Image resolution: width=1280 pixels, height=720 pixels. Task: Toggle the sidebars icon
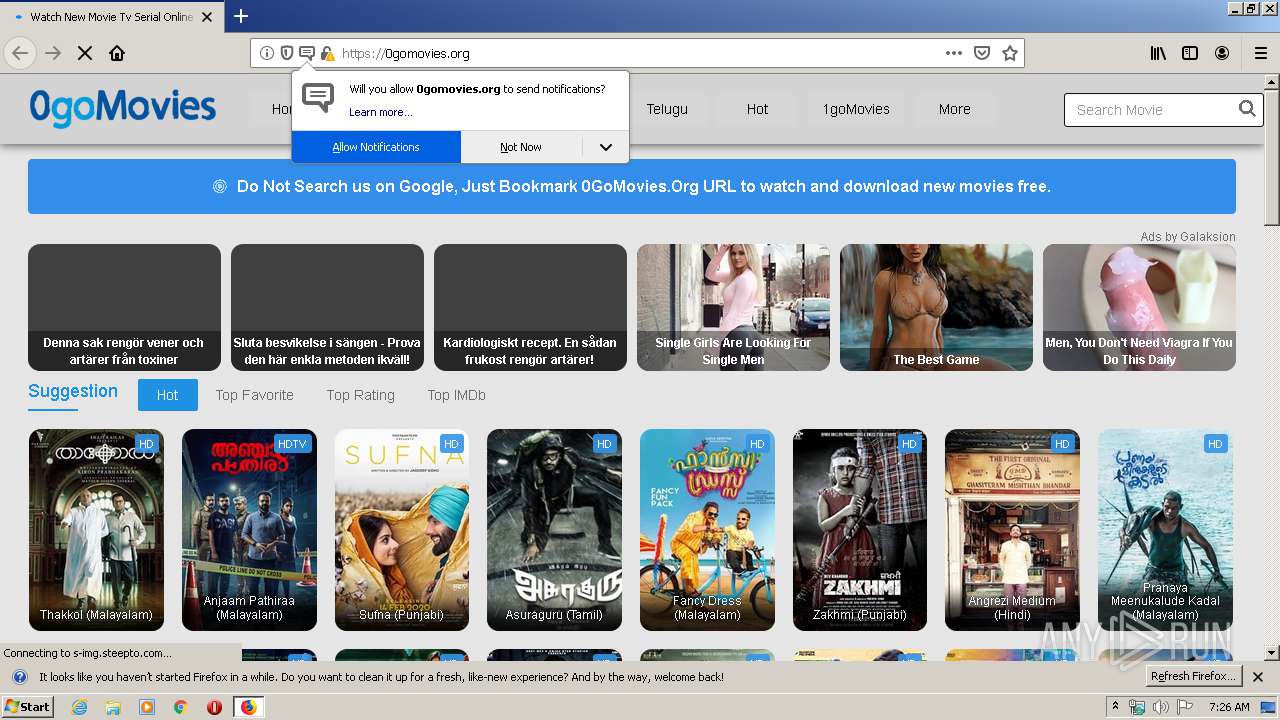(1190, 53)
